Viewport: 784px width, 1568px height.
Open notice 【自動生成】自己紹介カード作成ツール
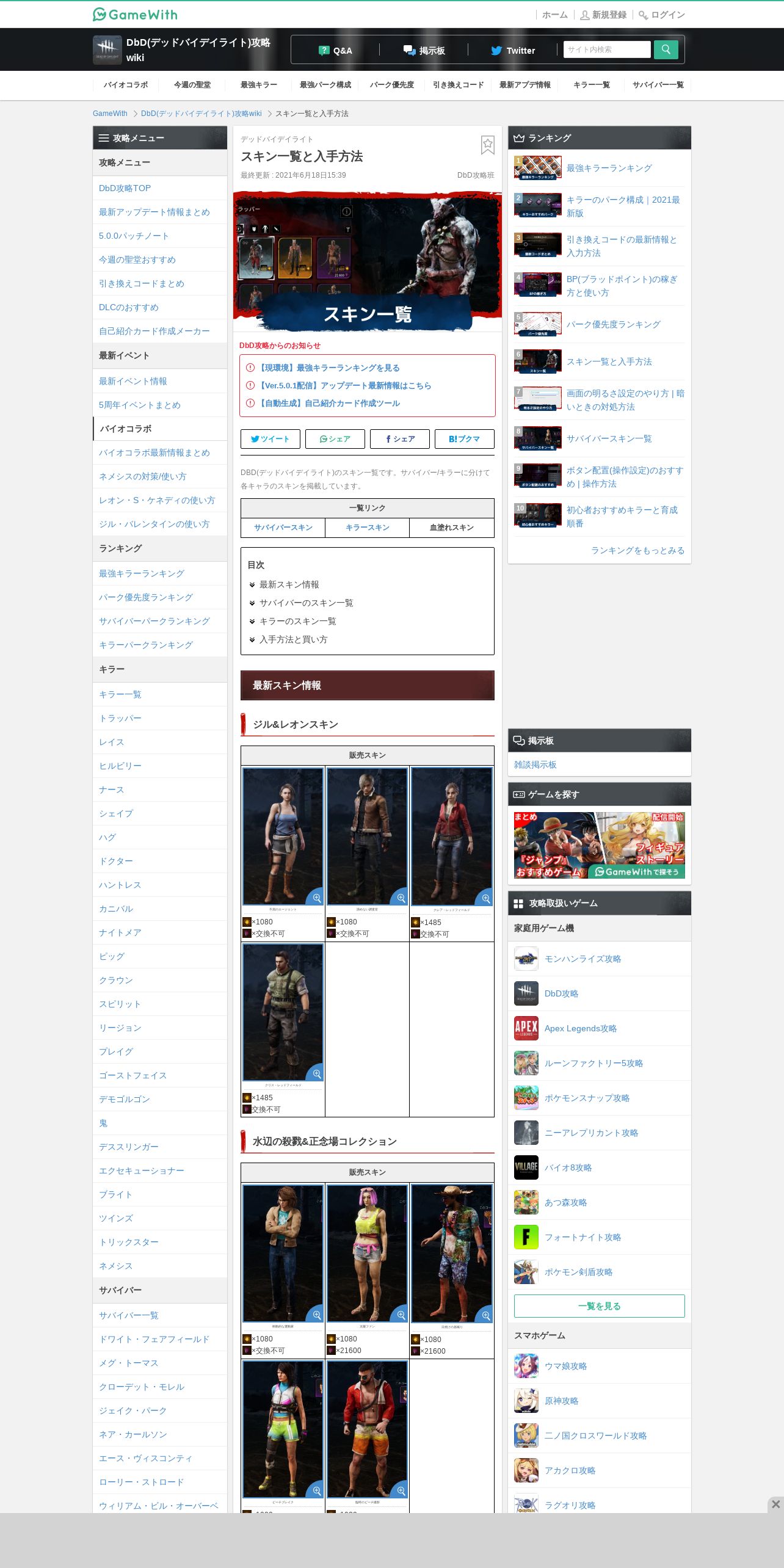pyautogui.click(x=329, y=403)
